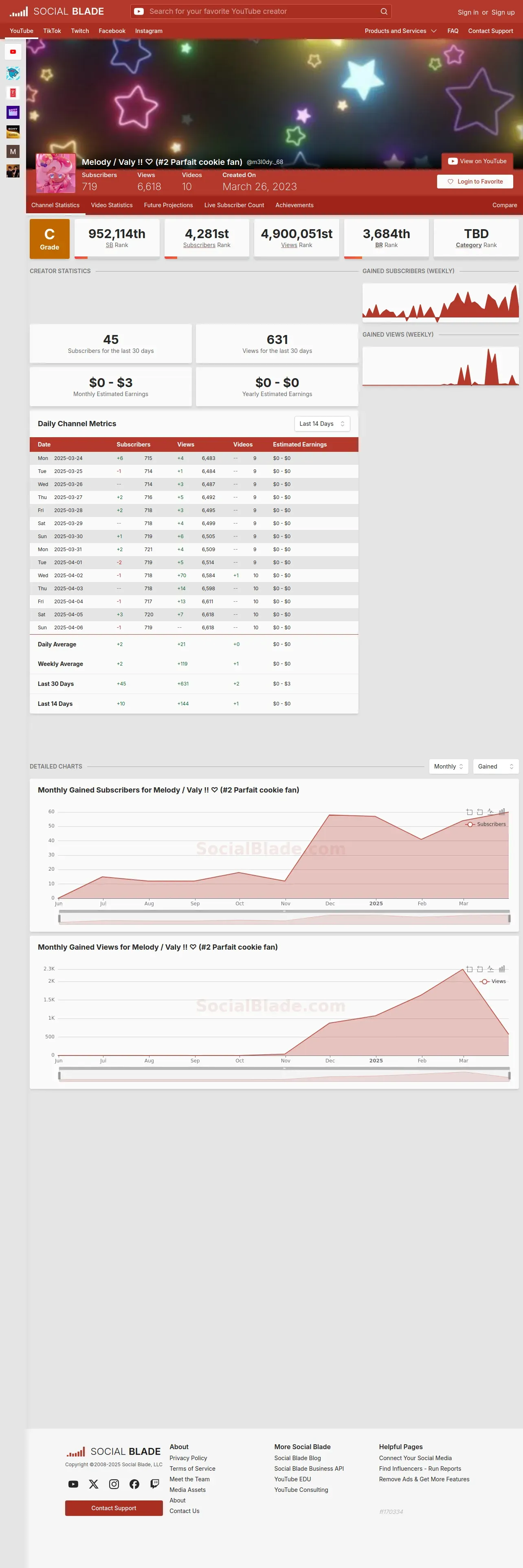Open the Last 14 Days dropdown
Screen dimensions: 523x1568
click(322, 424)
